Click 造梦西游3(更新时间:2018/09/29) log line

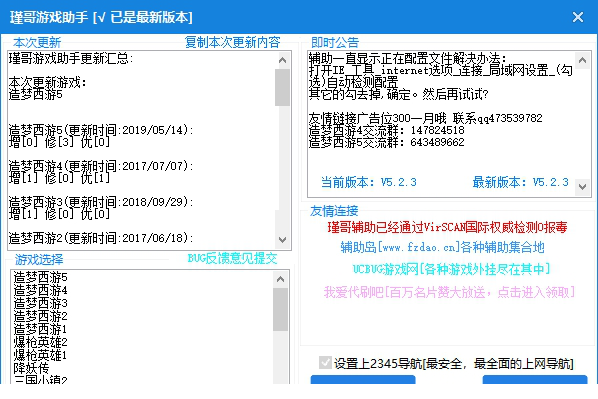coord(101,202)
